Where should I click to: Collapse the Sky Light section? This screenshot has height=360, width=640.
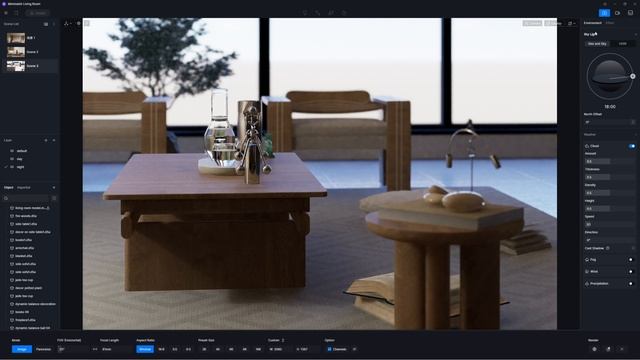click(636, 35)
